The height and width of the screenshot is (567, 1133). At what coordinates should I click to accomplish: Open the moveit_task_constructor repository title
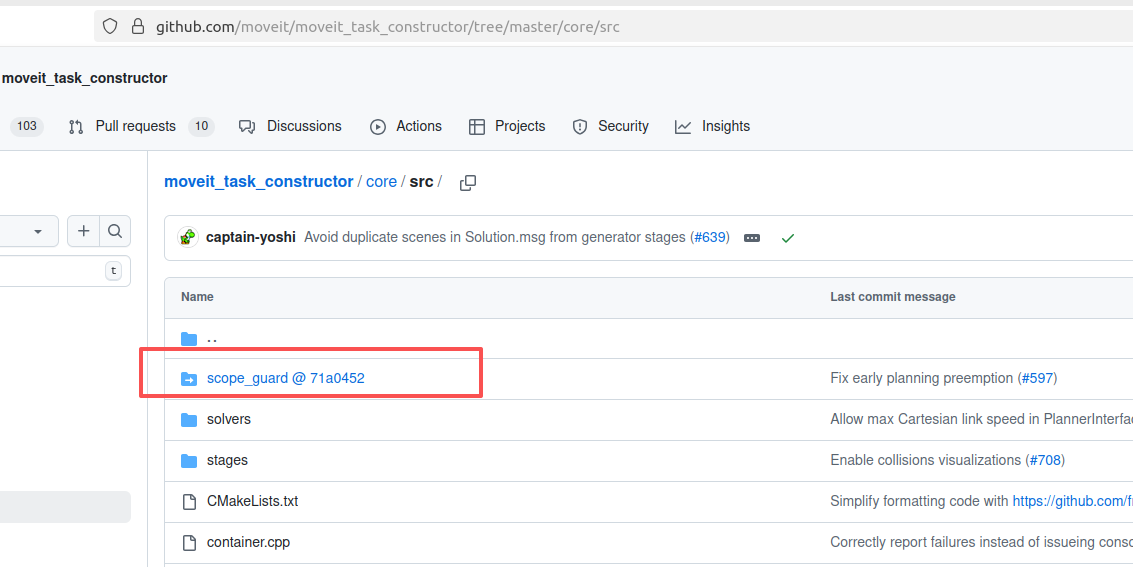click(85, 78)
